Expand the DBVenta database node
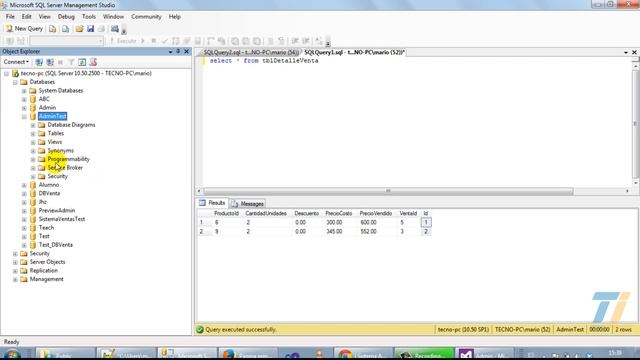This screenshot has height=360, width=640. [x=24, y=193]
